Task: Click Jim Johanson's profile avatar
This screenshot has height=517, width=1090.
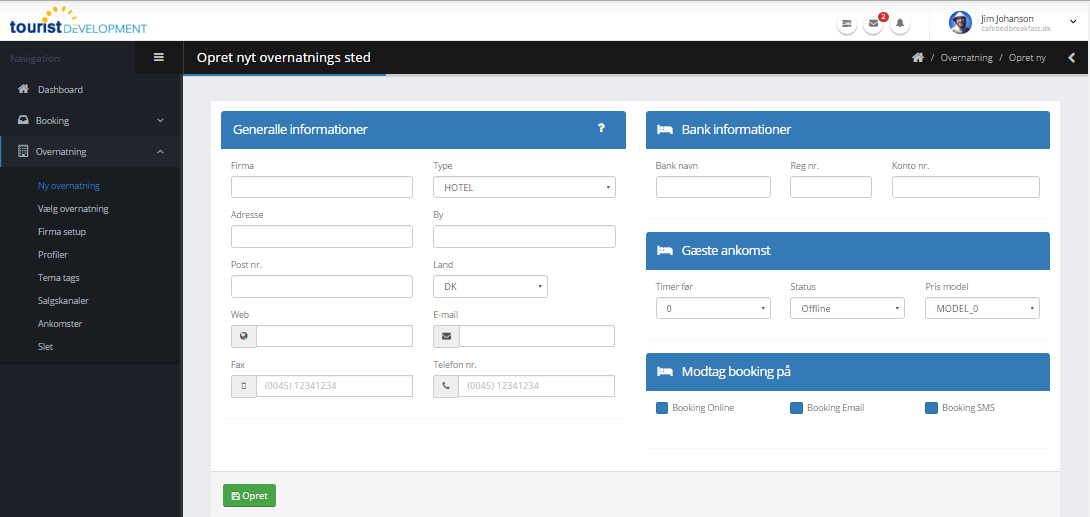Action: (x=960, y=22)
